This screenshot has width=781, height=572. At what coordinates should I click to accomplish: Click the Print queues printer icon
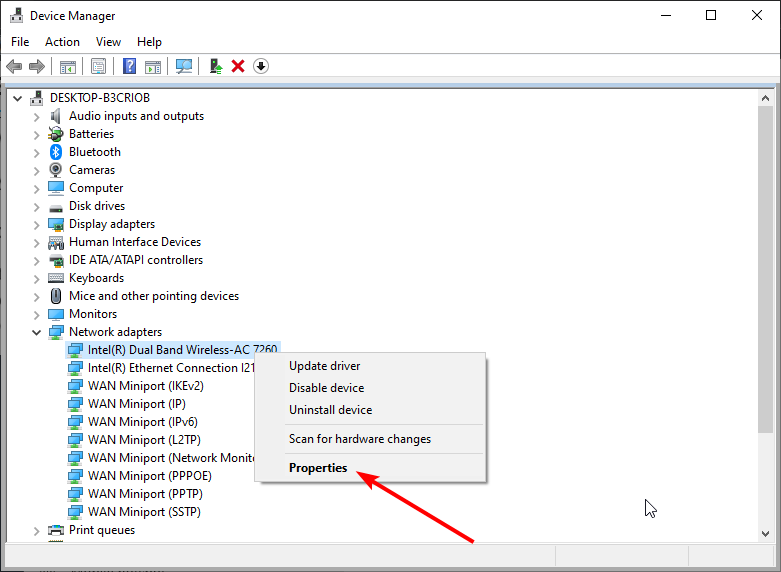coord(56,530)
